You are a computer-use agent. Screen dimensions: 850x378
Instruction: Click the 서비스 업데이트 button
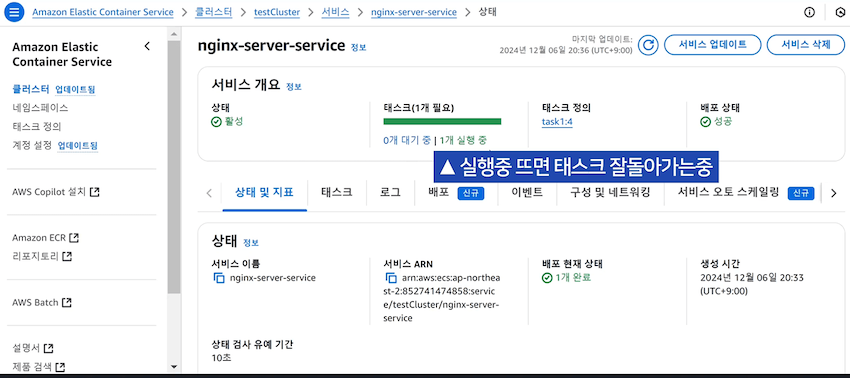coord(713,45)
